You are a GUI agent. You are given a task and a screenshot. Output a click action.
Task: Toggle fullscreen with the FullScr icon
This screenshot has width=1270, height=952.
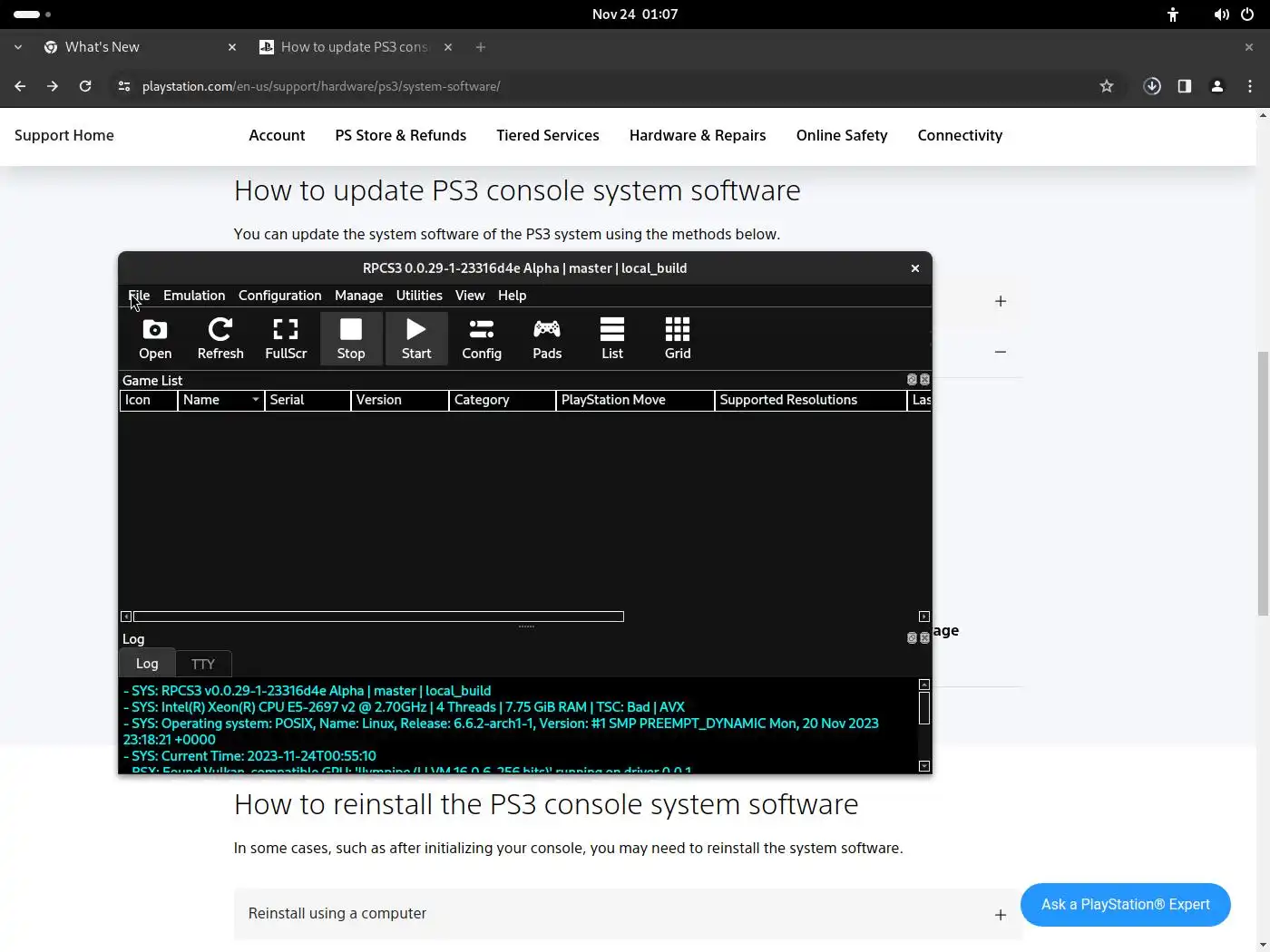point(286,338)
